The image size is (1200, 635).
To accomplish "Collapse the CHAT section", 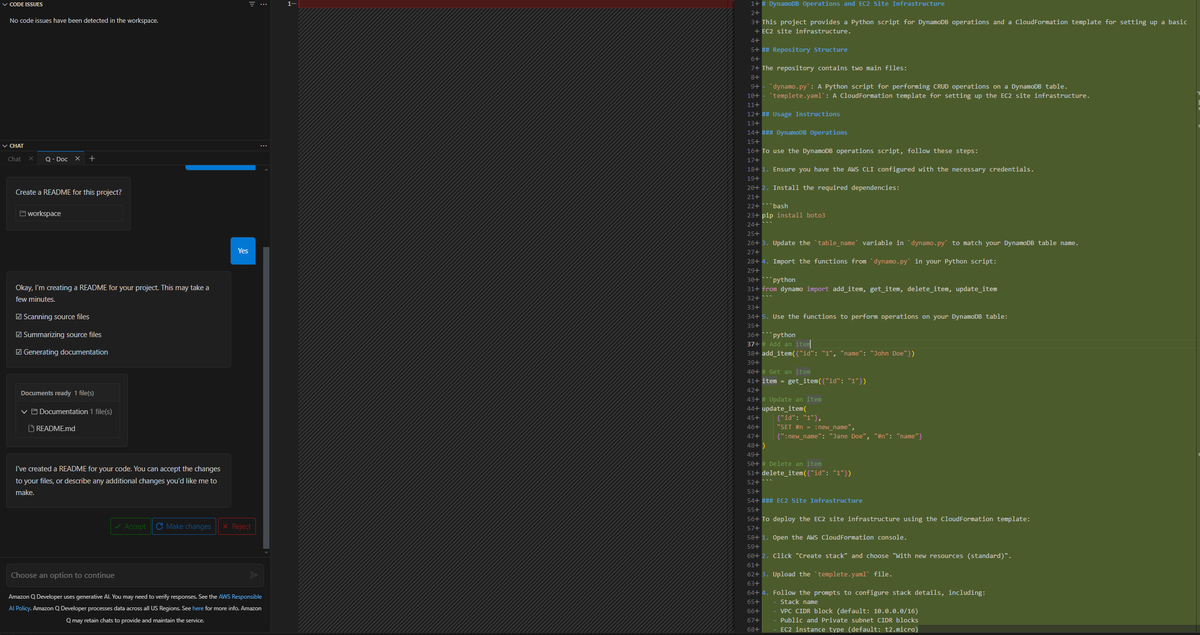I will pos(5,146).
